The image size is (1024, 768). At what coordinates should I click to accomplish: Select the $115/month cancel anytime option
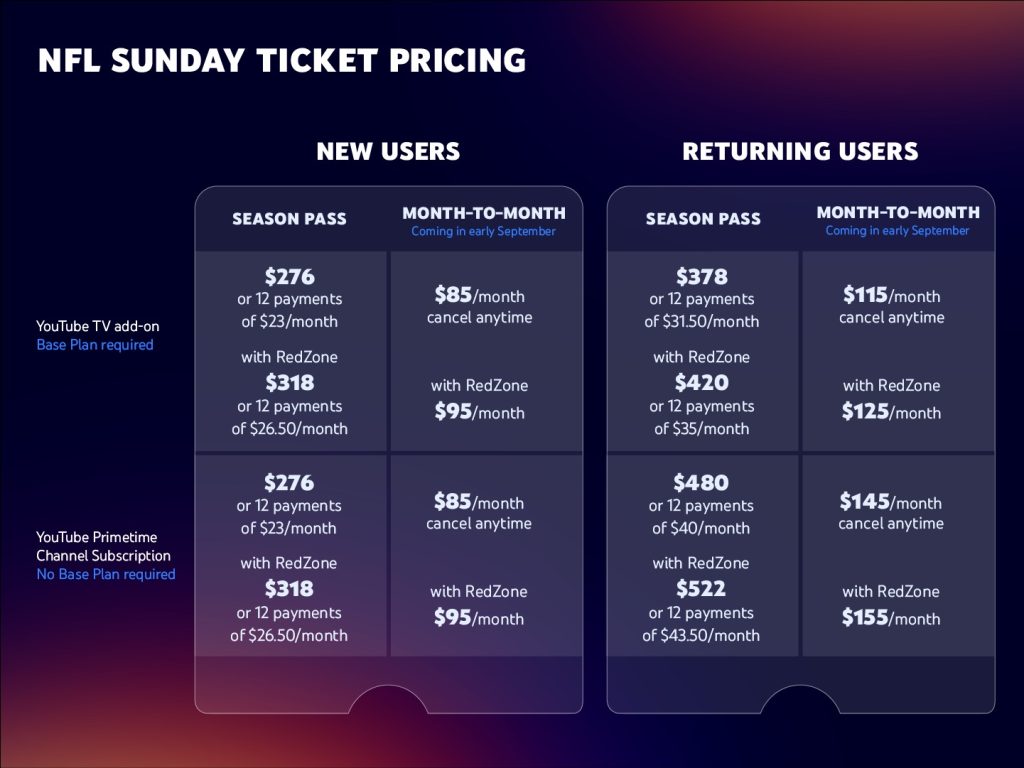pyautogui.click(x=891, y=296)
